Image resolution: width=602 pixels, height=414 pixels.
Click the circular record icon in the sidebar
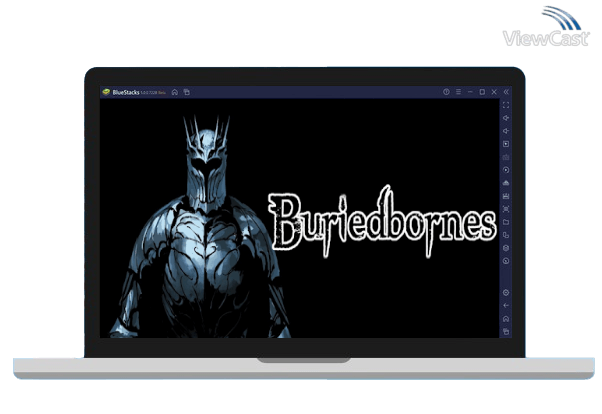pos(506,170)
